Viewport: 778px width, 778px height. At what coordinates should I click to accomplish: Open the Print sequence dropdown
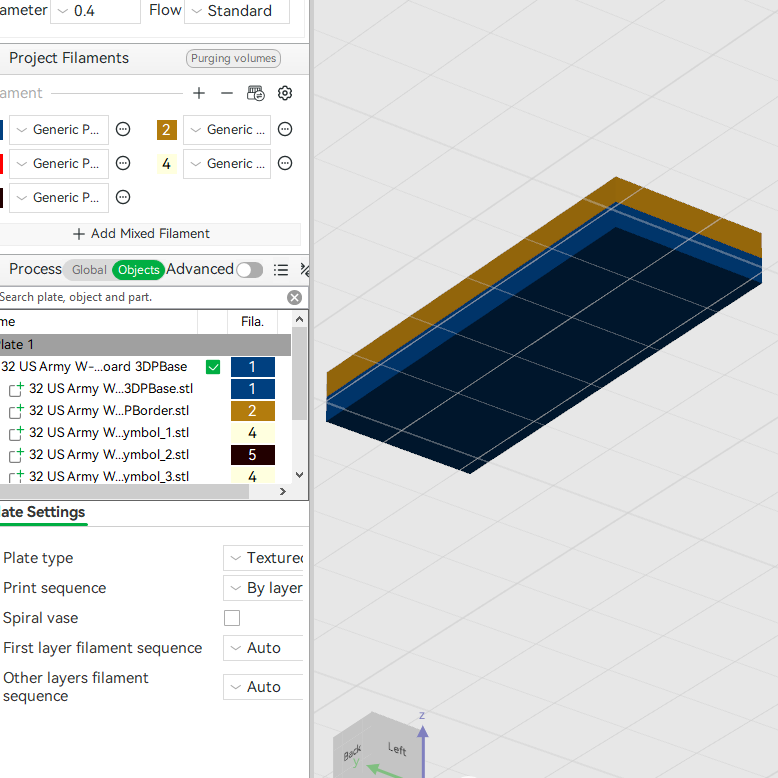pyautogui.click(x=263, y=588)
